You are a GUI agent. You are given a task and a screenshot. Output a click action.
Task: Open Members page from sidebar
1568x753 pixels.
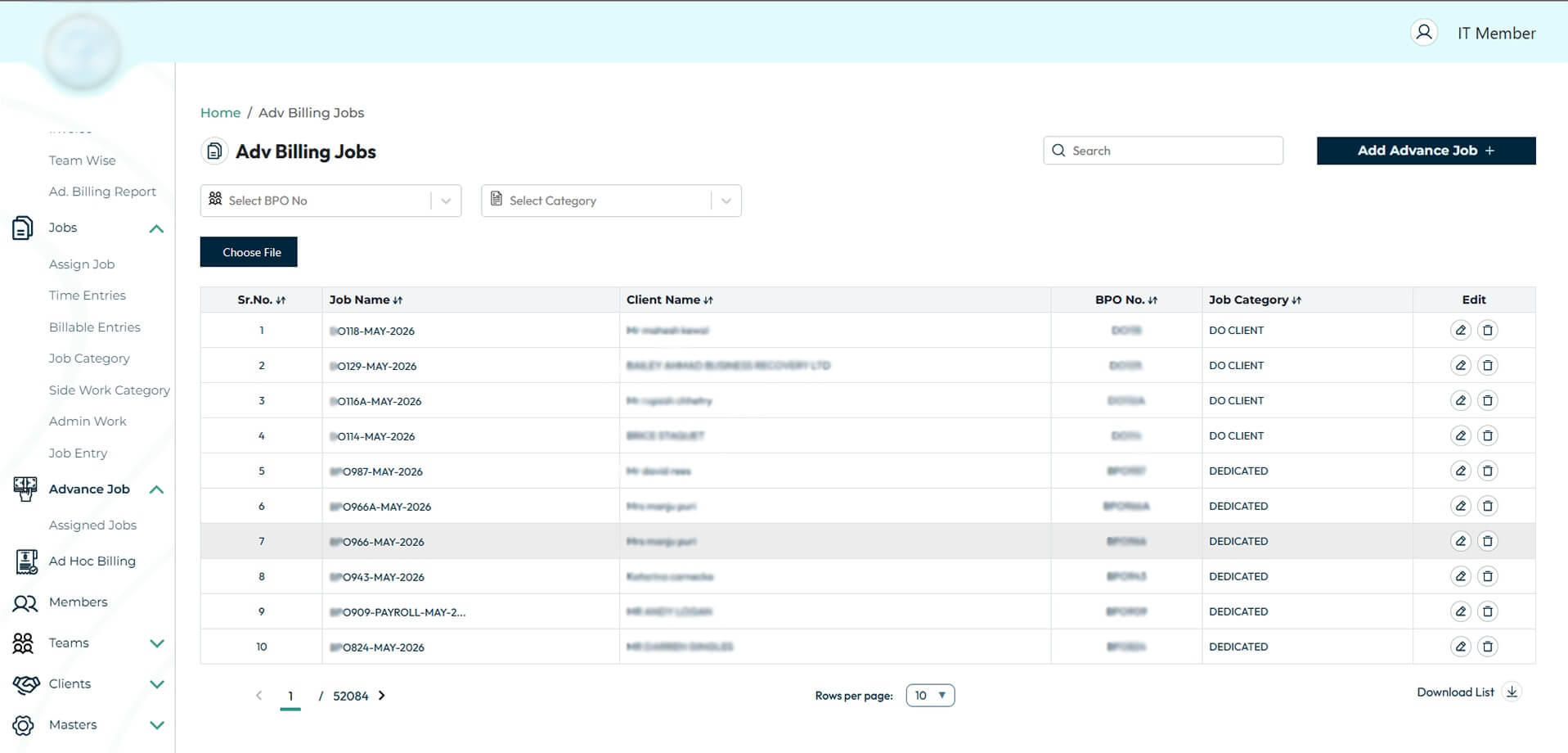[x=79, y=602]
